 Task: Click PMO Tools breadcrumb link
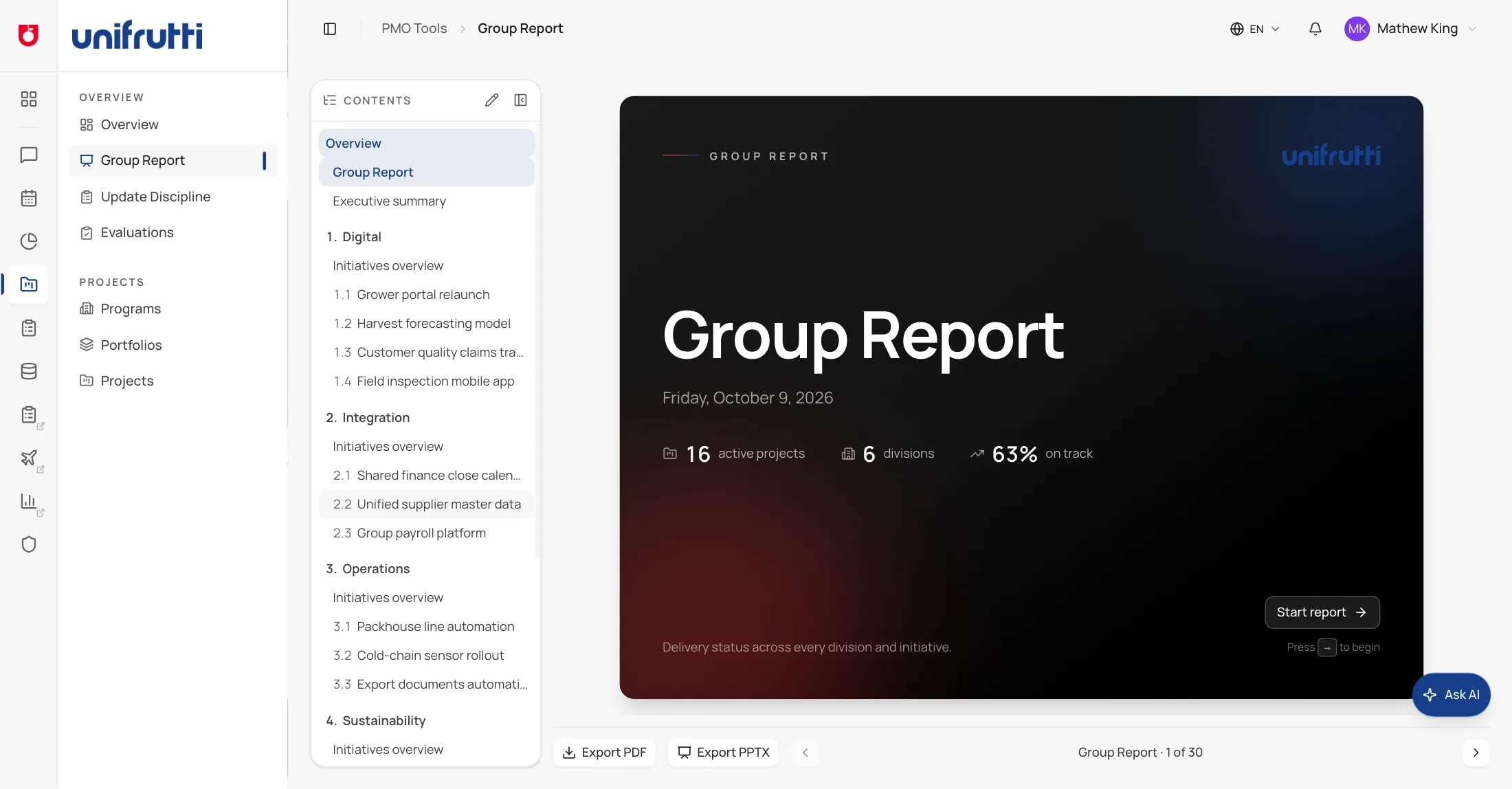coord(414,28)
